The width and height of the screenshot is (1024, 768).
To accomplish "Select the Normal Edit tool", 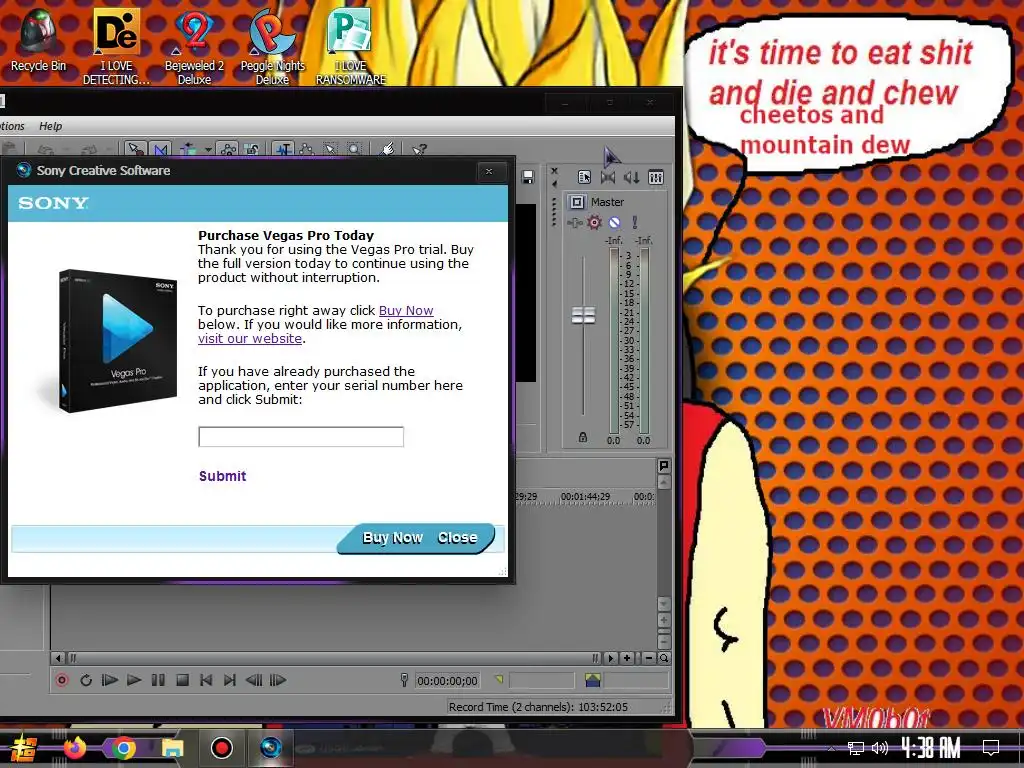I will coord(283,150).
